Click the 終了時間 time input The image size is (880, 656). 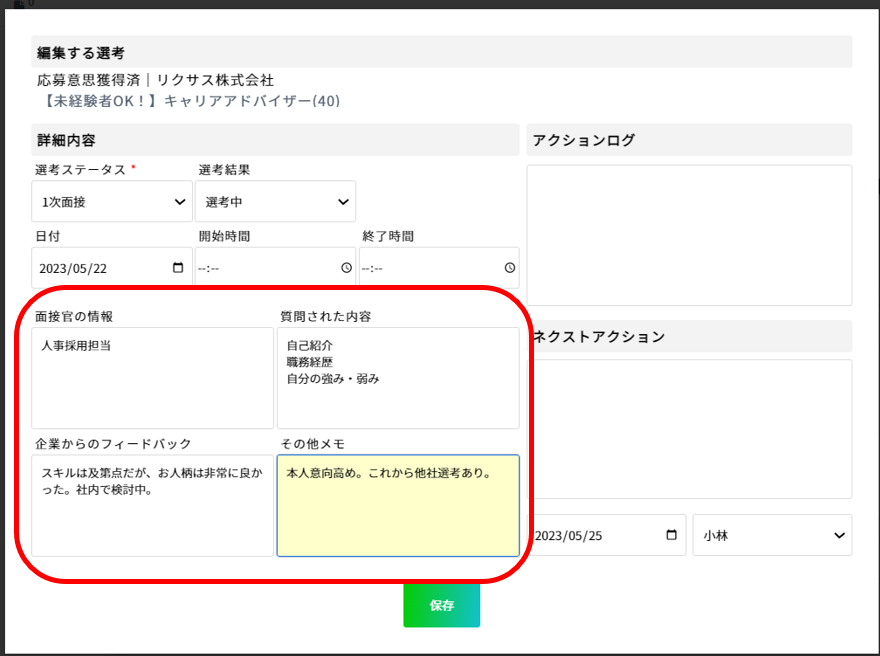[439, 268]
